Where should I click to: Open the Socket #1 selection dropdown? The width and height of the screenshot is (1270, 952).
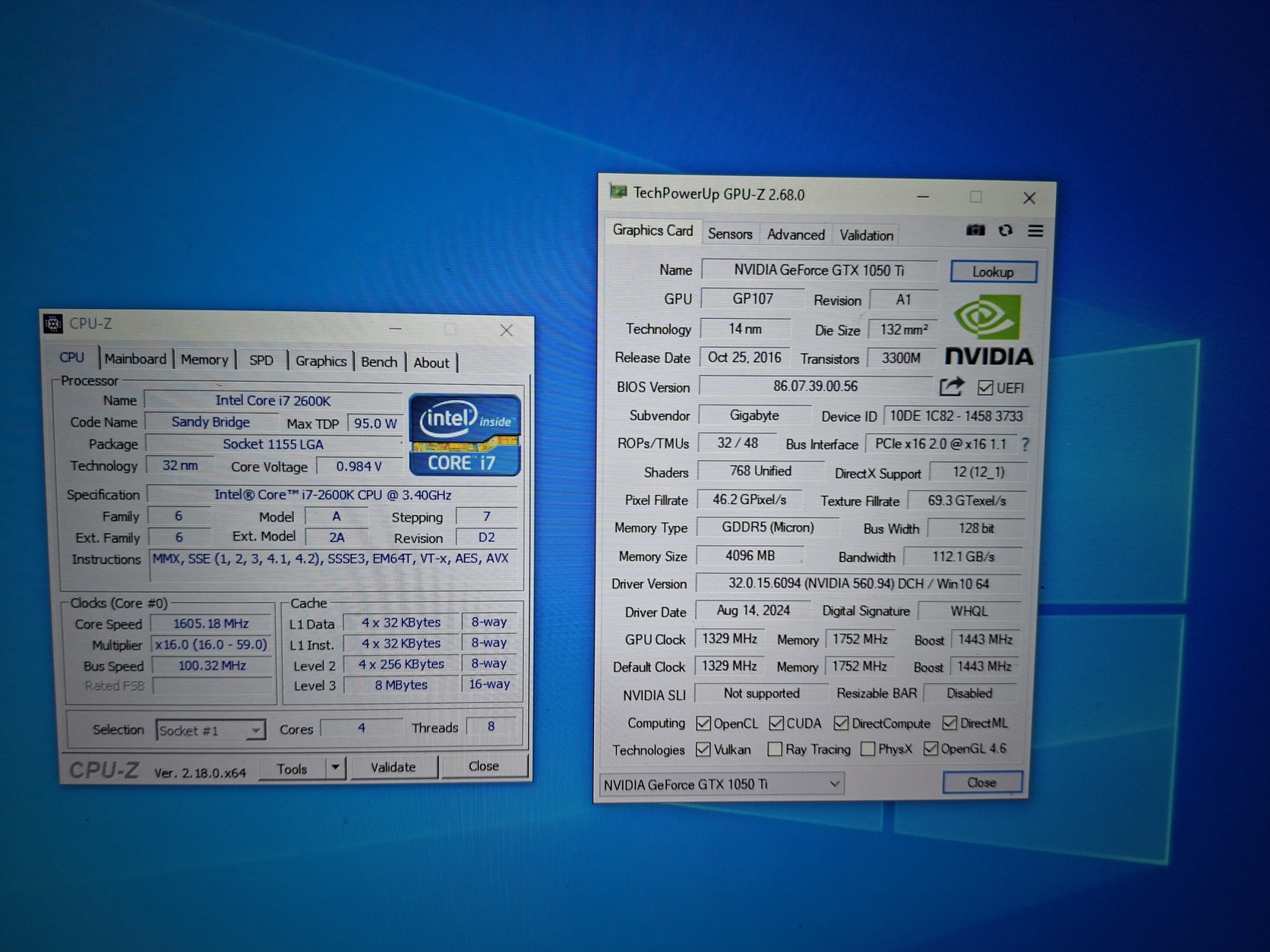coord(210,730)
